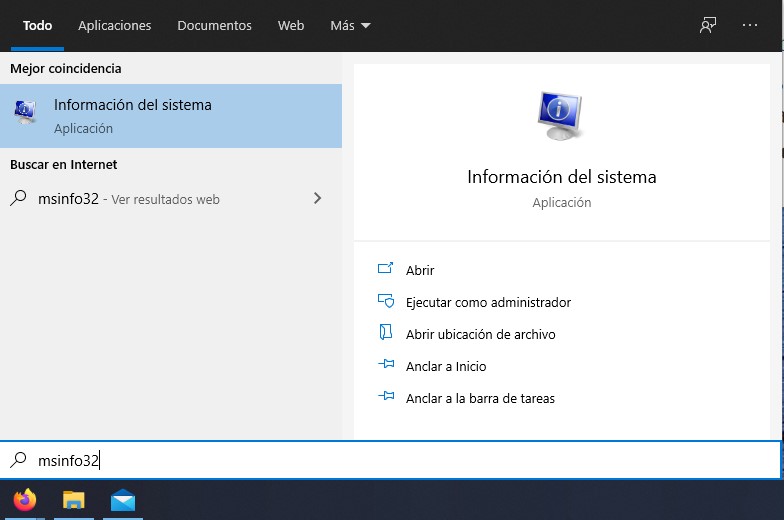The height and width of the screenshot is (520, 784).
Task: Switch to the Documentos tab
Action: pyautogui.click(x=214, y=25)
